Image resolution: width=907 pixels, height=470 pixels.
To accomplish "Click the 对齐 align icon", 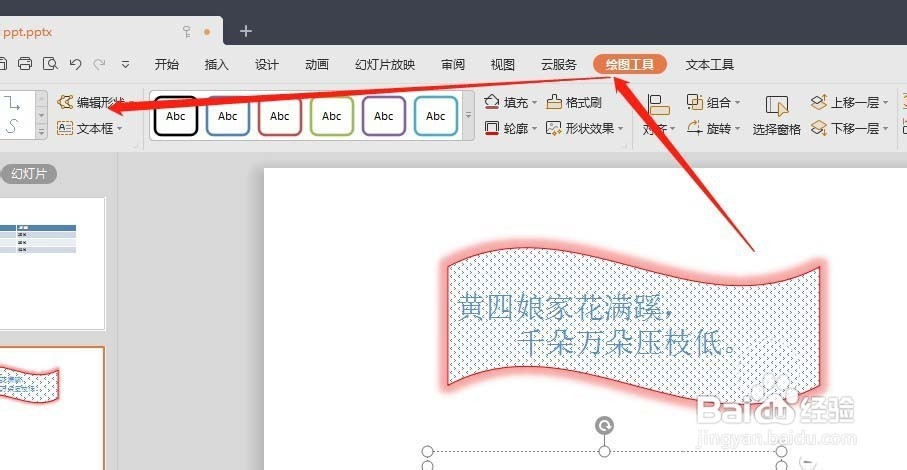I will pos(658,105).
